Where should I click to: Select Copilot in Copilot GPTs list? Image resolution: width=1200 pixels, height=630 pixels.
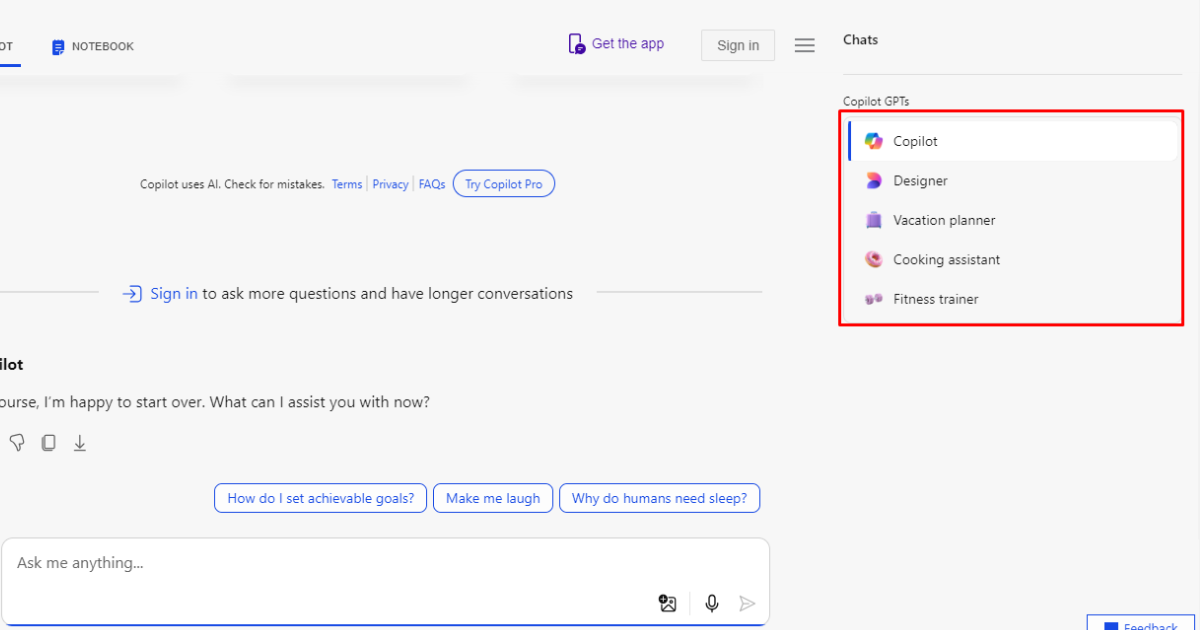click(1012, 141)
